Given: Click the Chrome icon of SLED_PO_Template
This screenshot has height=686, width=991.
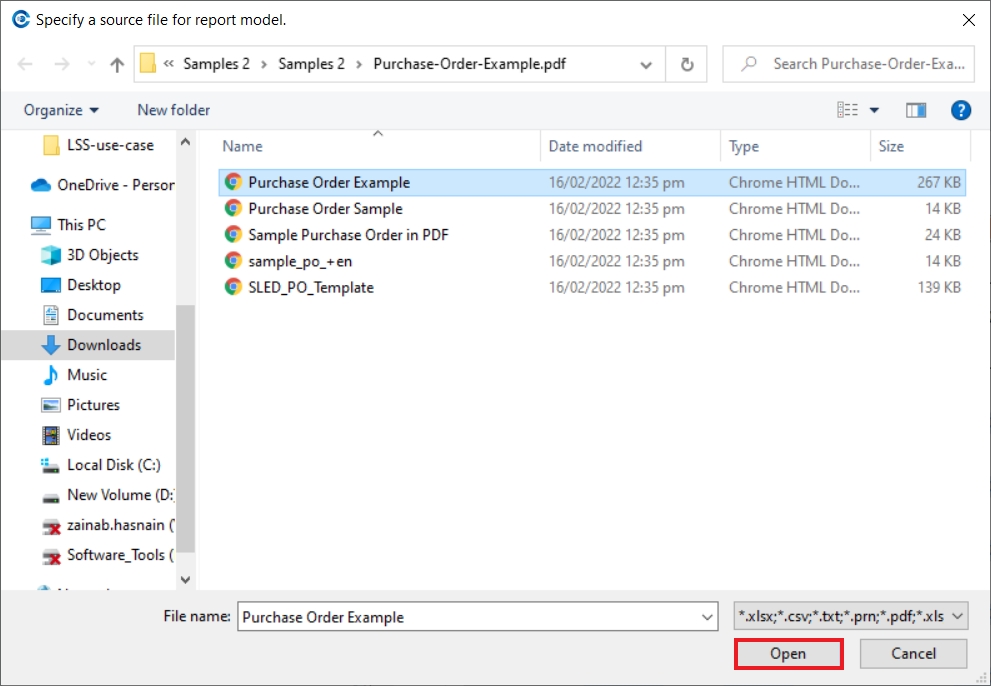Looking at the screenshot, I should tap(233, 287).
